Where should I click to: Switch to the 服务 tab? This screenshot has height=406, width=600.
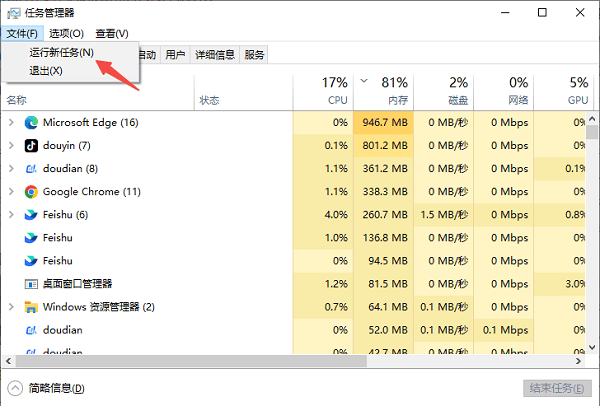[x=254, y=55]
